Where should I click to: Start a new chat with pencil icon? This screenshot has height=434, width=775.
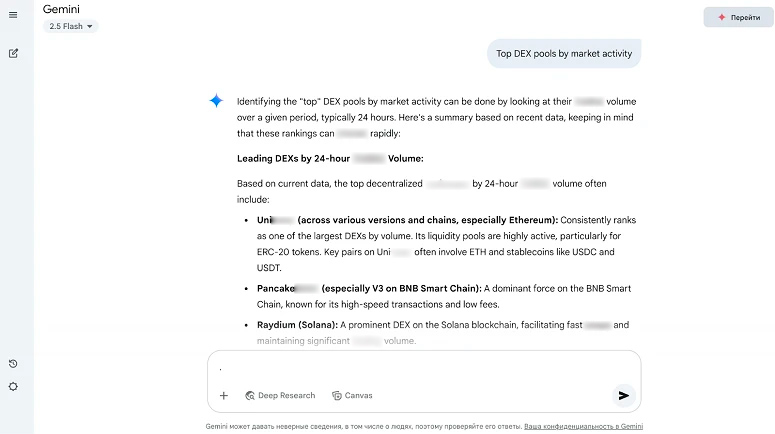(13, 53)
